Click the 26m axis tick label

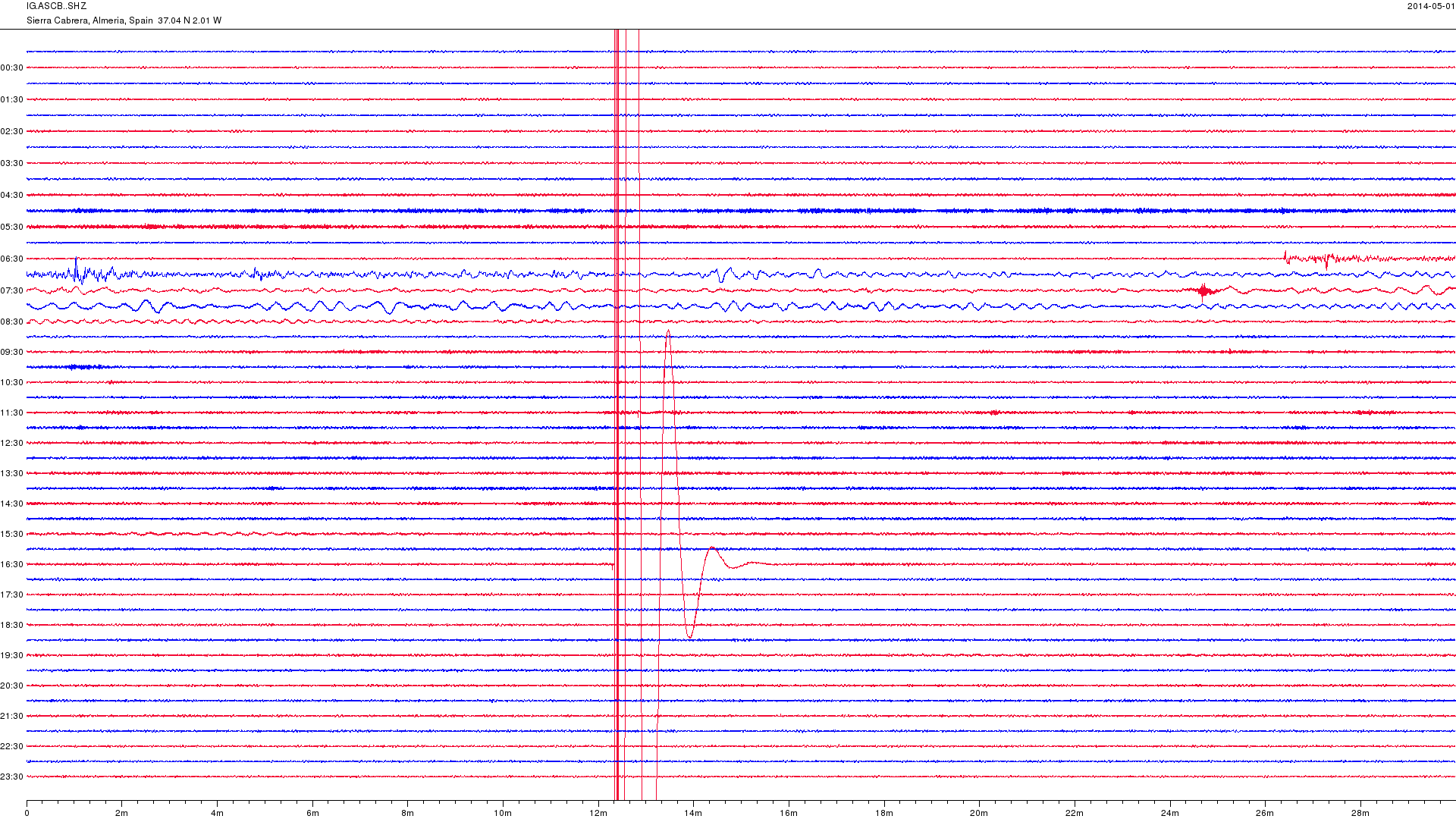pos(1265,814)
